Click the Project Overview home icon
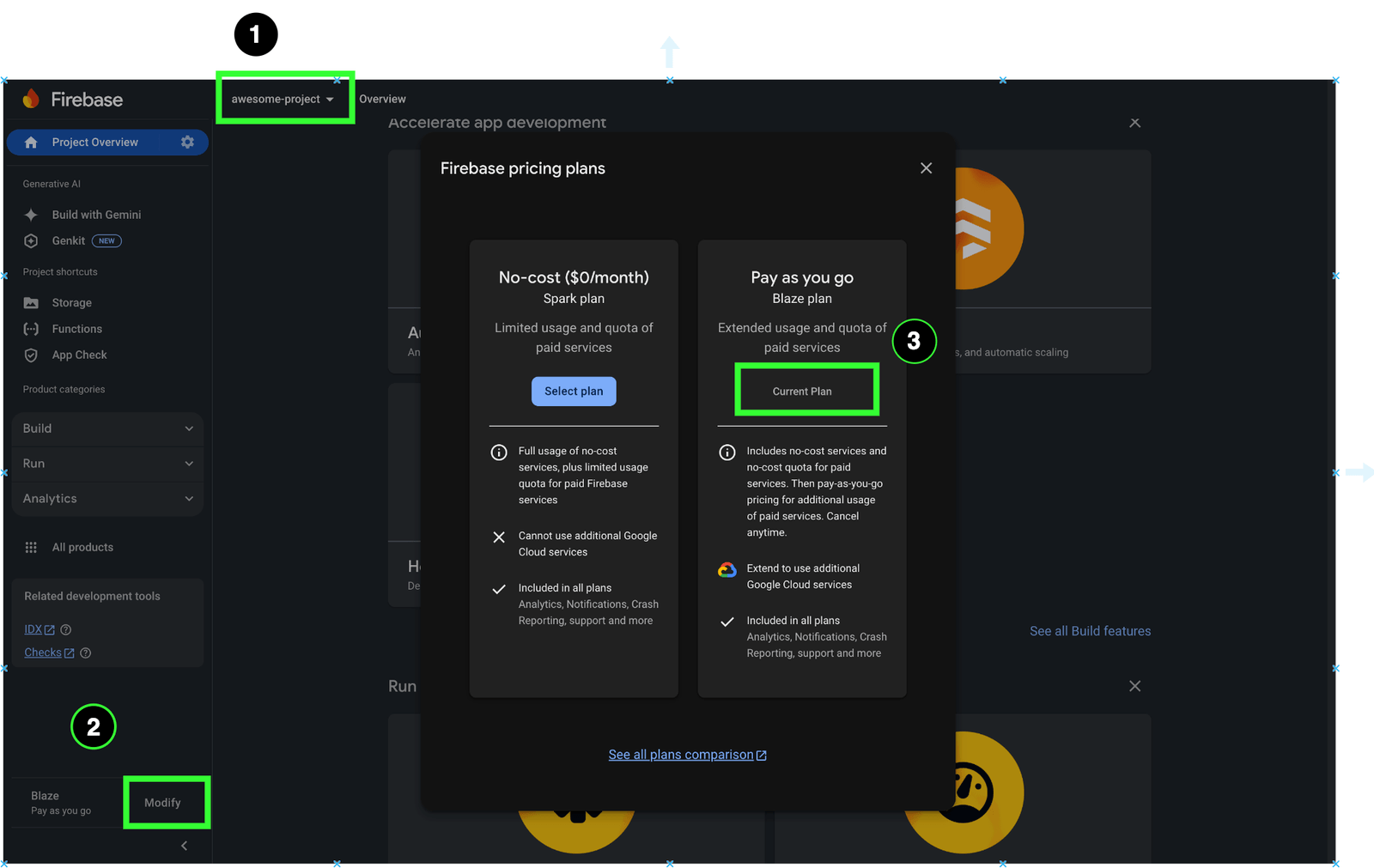The height and width of the screenshot is (868, 1374). (x=31, y=143)
